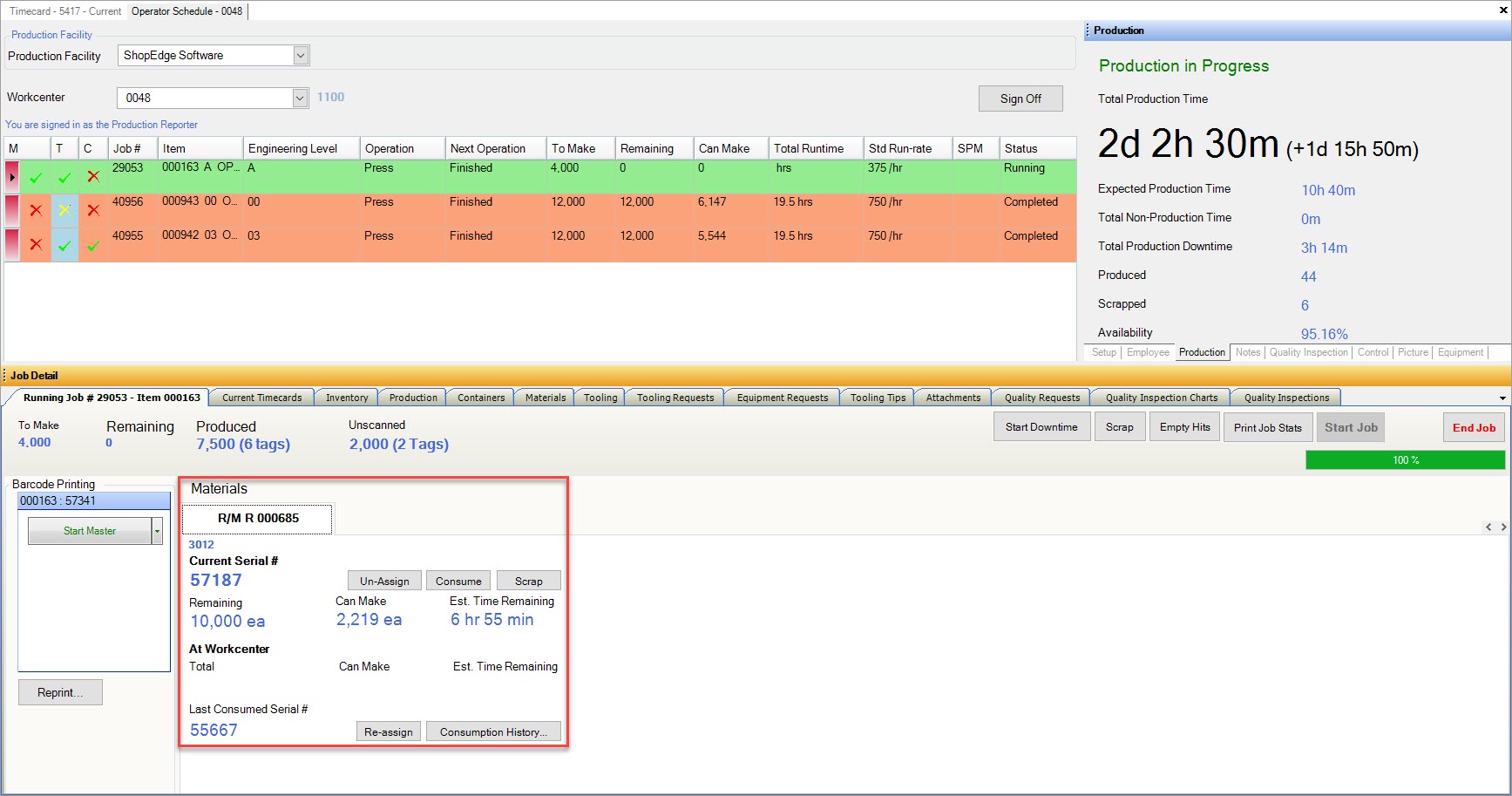Open the Tooling Tips tab
The image size is (1512, 796).
click(x=878, y=398)
